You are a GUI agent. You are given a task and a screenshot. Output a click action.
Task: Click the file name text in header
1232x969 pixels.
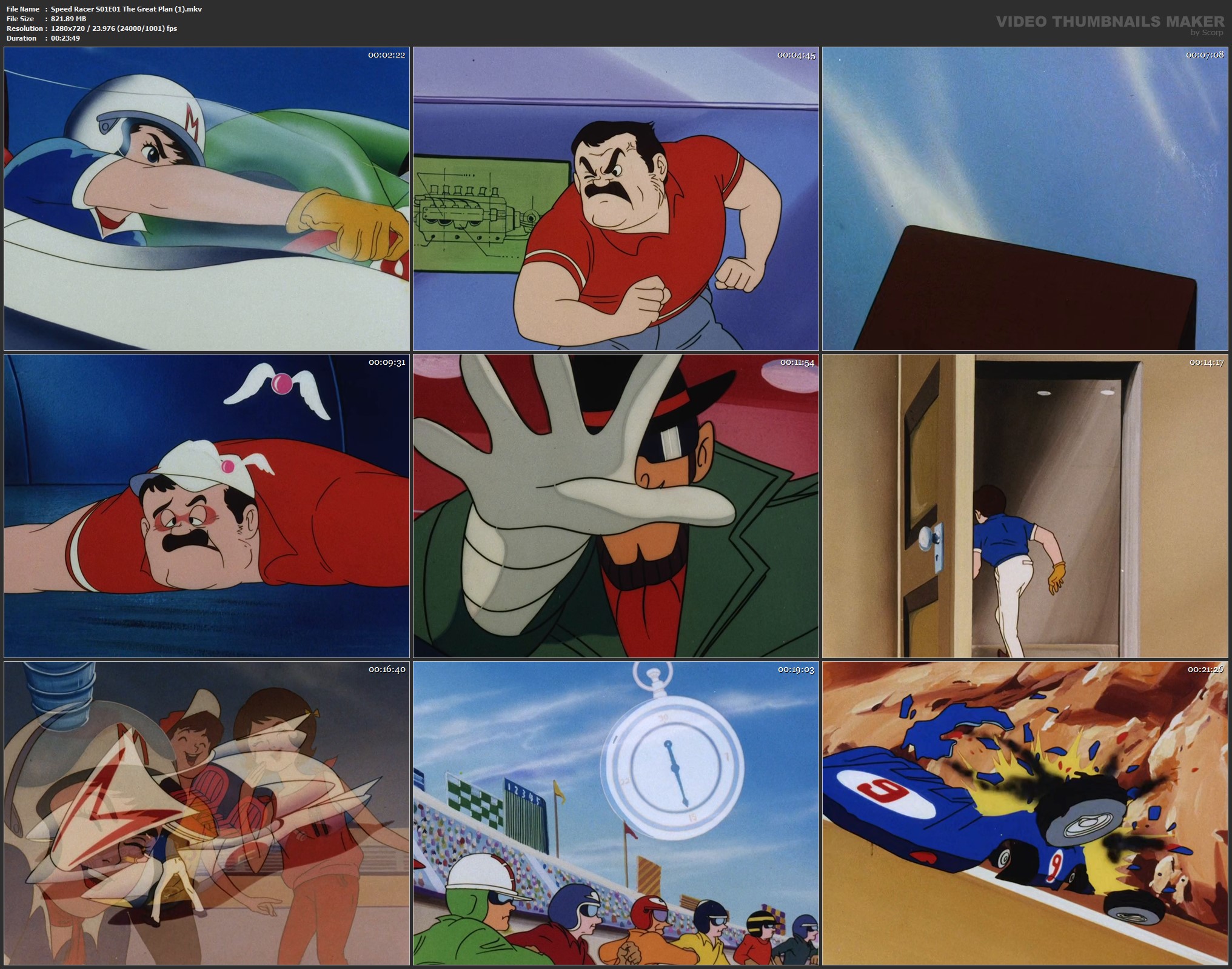point(126,9)
